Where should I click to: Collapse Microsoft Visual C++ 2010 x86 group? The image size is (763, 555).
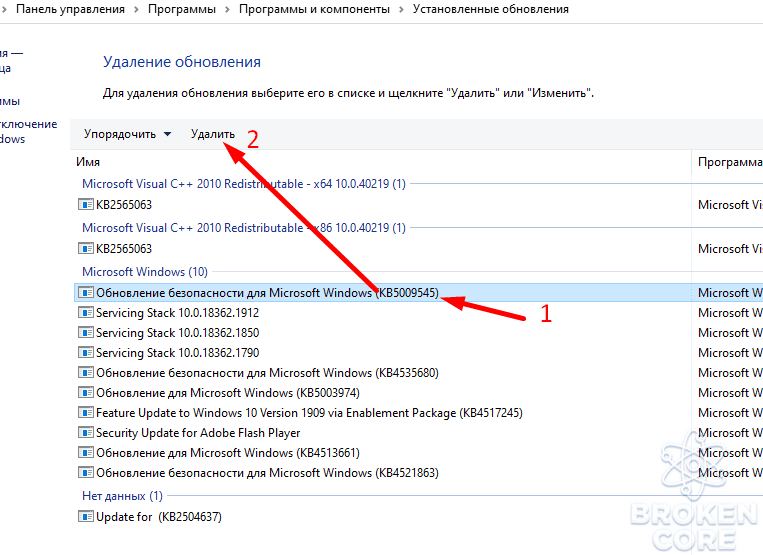point(243,228)
